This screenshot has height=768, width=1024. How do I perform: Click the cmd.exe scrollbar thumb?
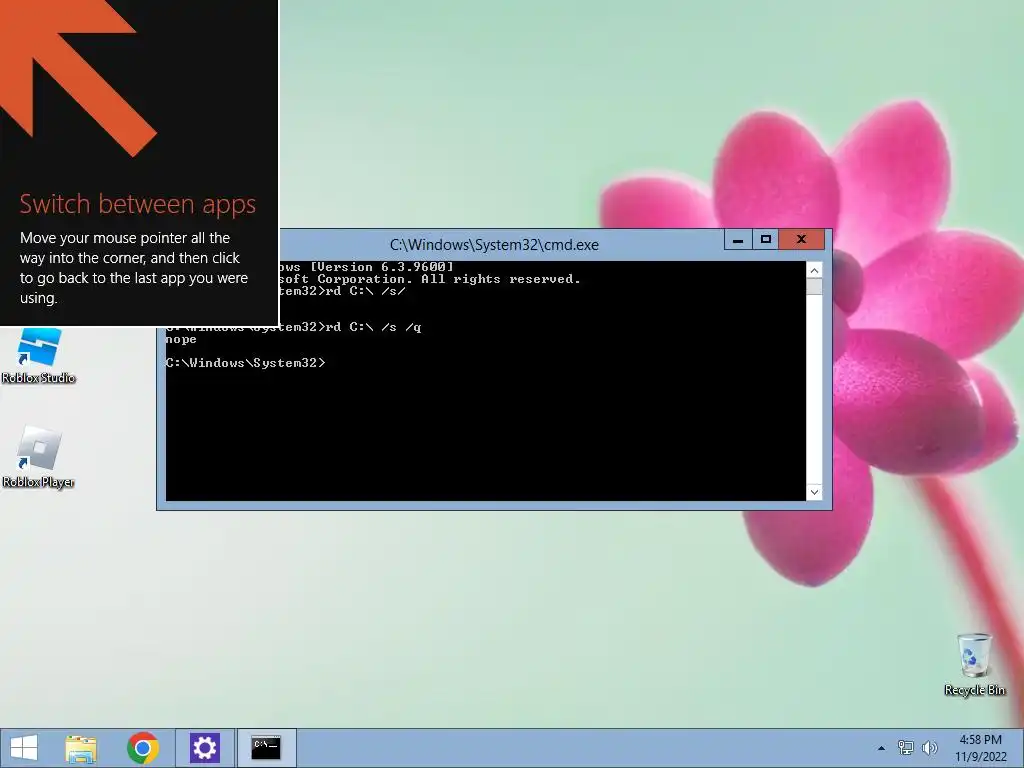tap(814, 287)
